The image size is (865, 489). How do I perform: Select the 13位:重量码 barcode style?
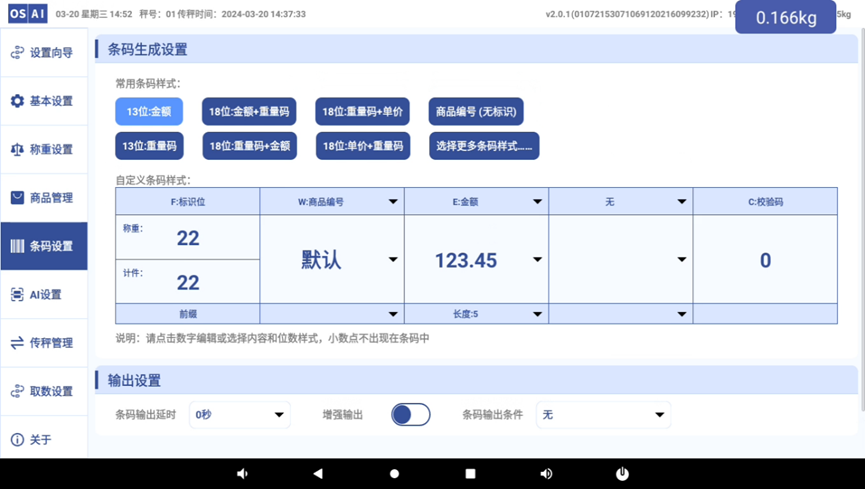tap(149, 146)
